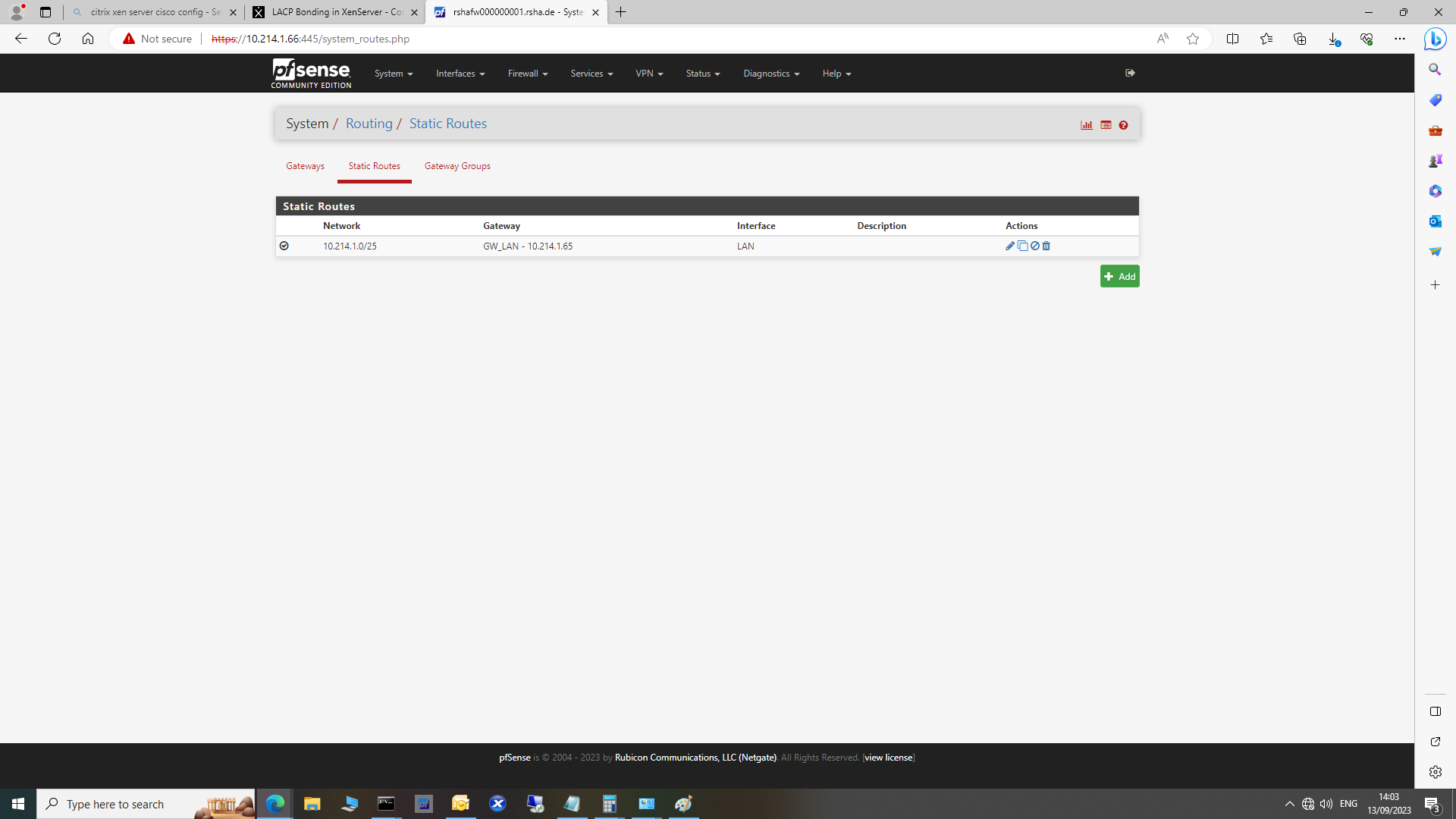Click the Rubicon Communications license link
The width and height of the screenshot is (1456, 819).
[887, 757]
